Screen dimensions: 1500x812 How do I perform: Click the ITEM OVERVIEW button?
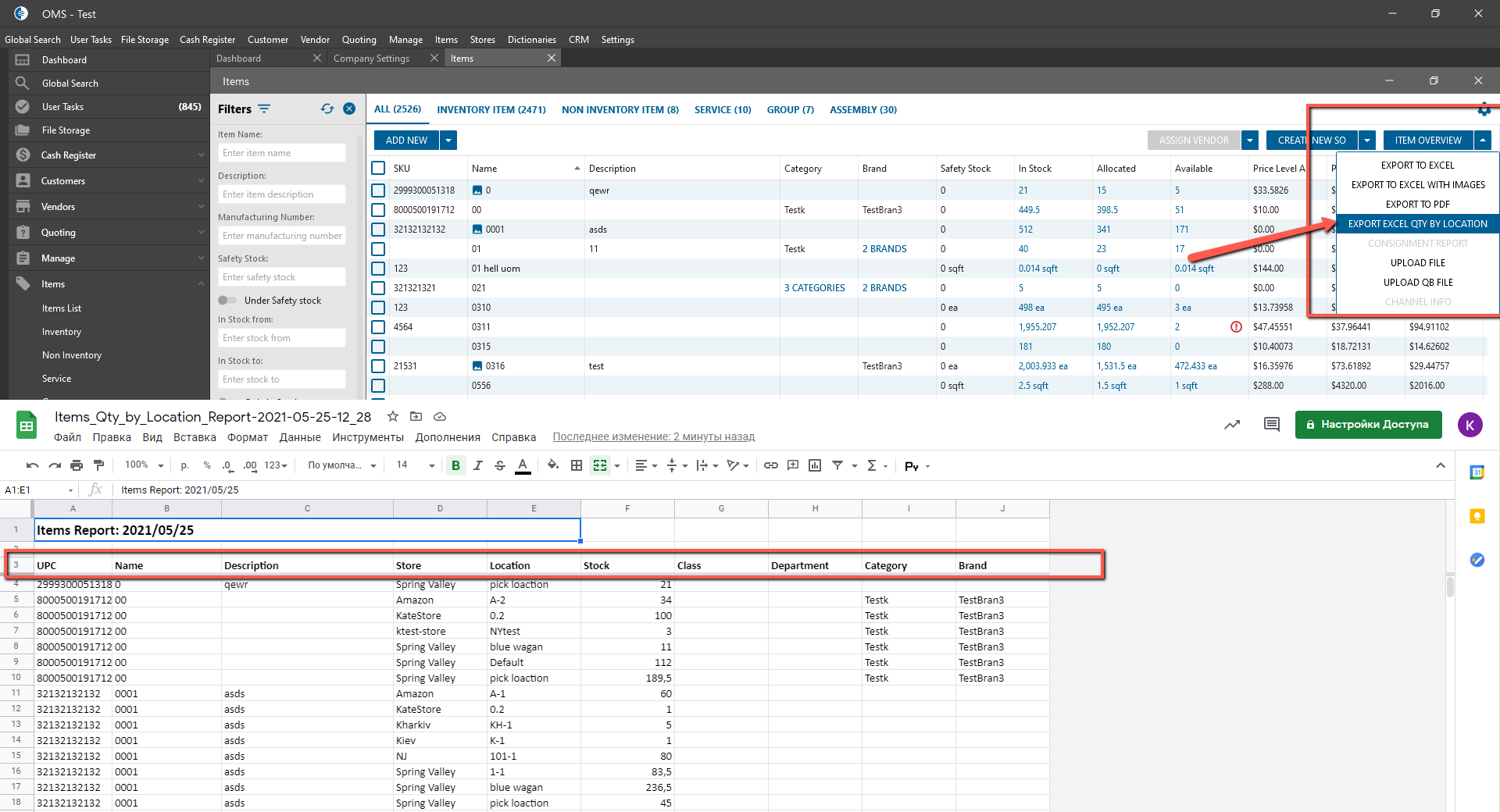click(x=1427, y=141)
